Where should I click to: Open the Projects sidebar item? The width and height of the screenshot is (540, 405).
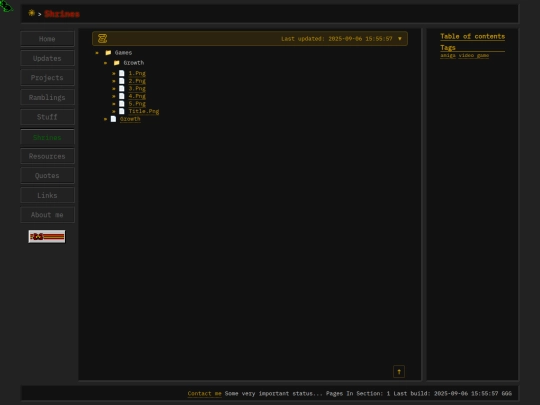[x=47, y=77]
